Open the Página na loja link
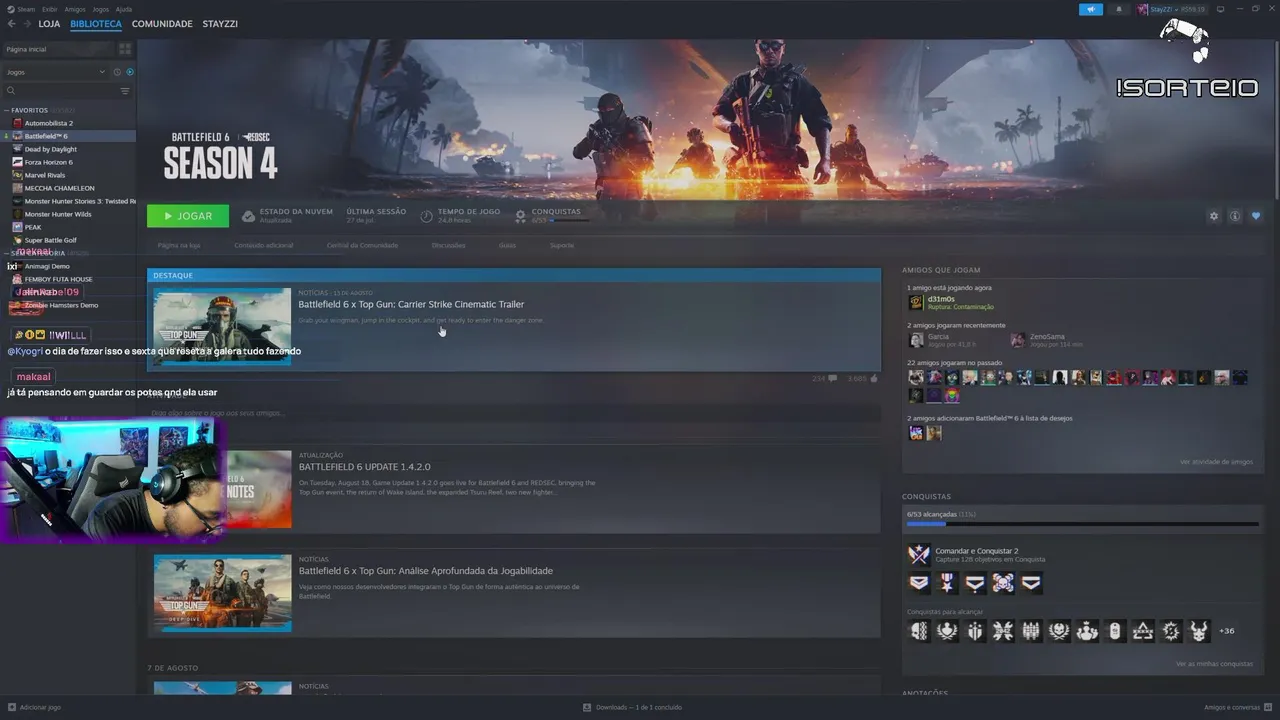Screen dimensions: 1280x720 click(x=179, y=245)
